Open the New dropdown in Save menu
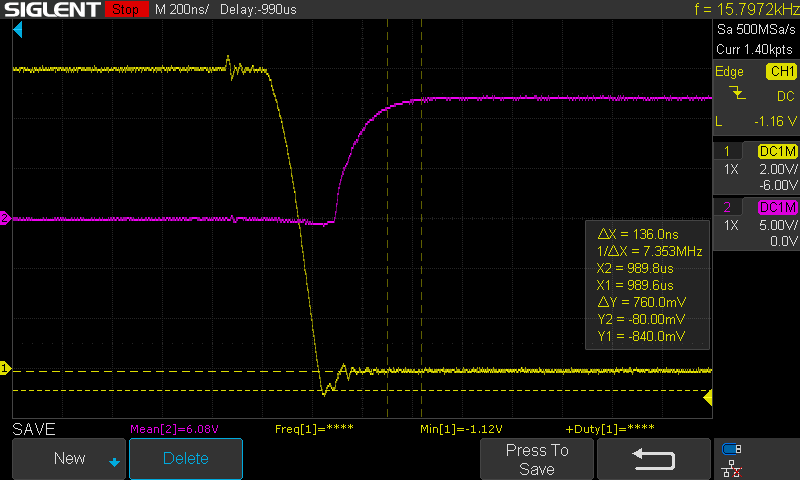The width and height of the screenshot is (800, 480). click(69, 459)
